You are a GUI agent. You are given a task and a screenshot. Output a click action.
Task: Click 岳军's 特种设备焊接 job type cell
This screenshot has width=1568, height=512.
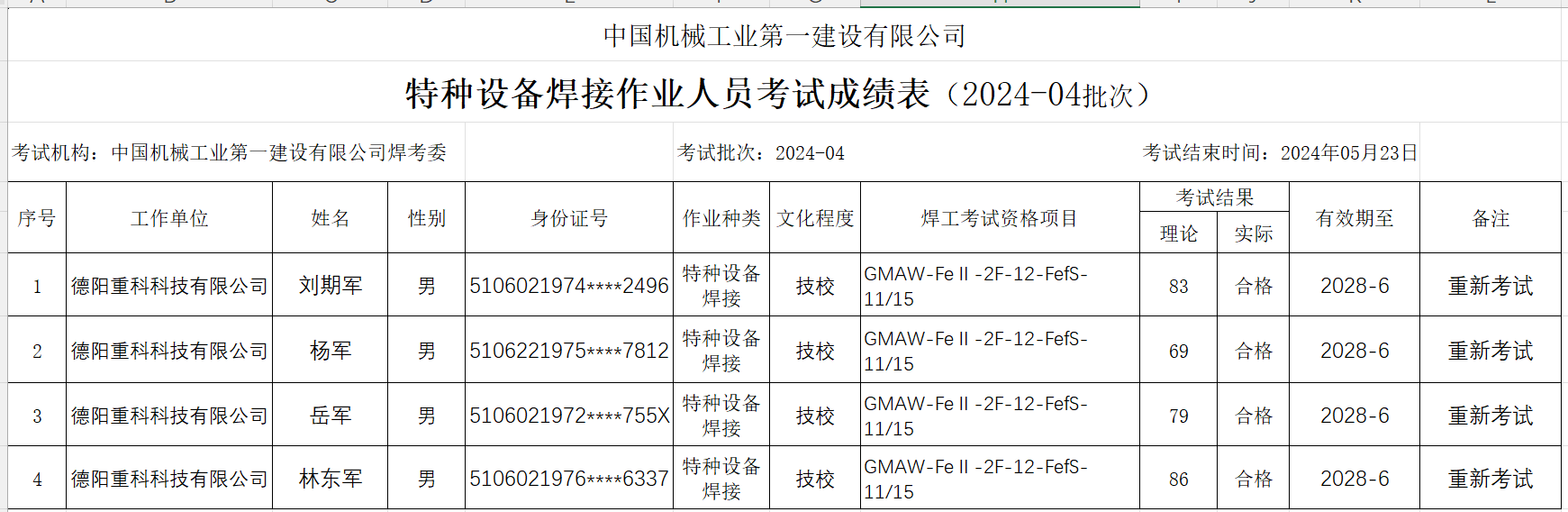[x=721, y=415]
